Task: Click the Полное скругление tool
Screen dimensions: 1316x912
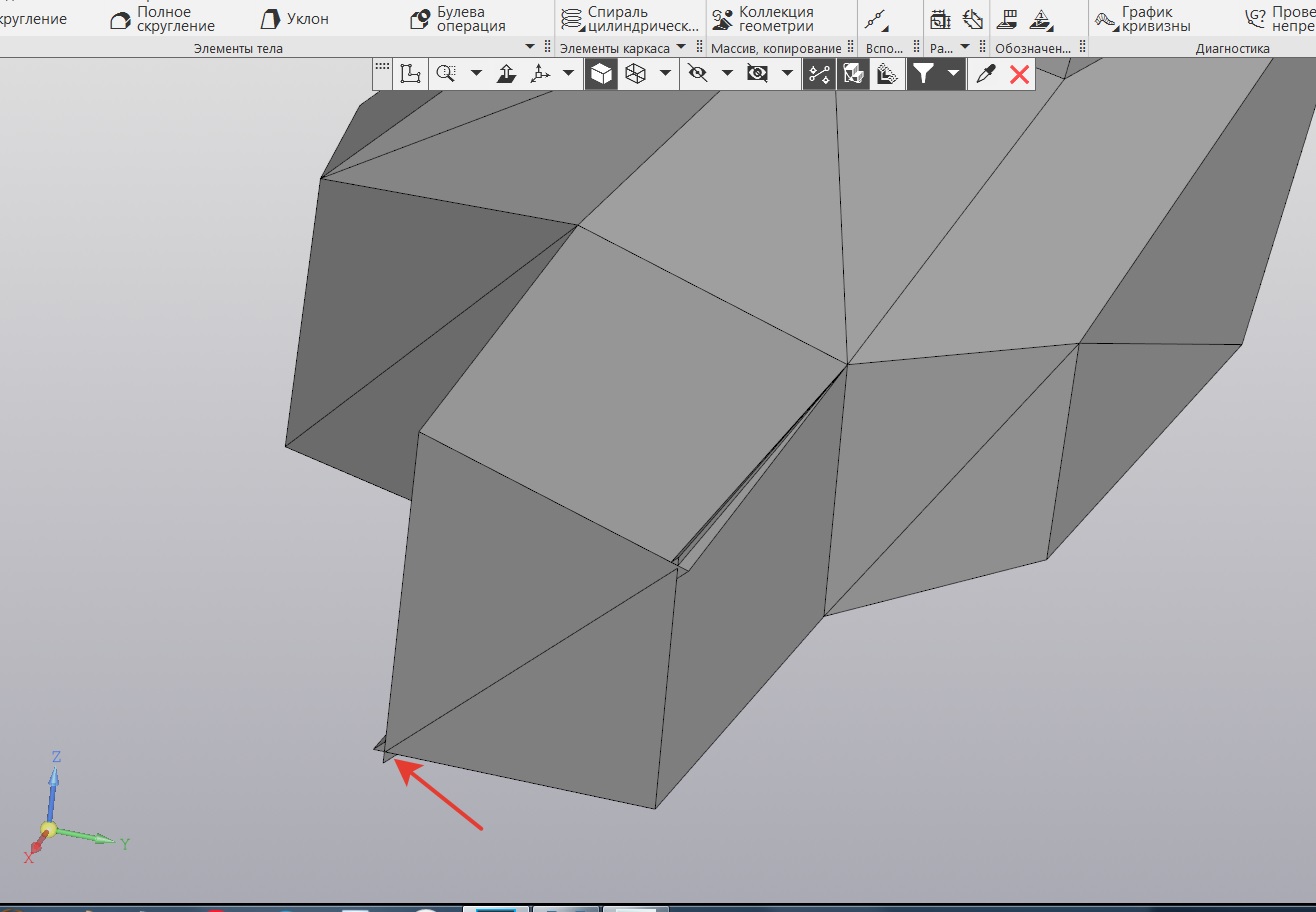Action: 162,19
